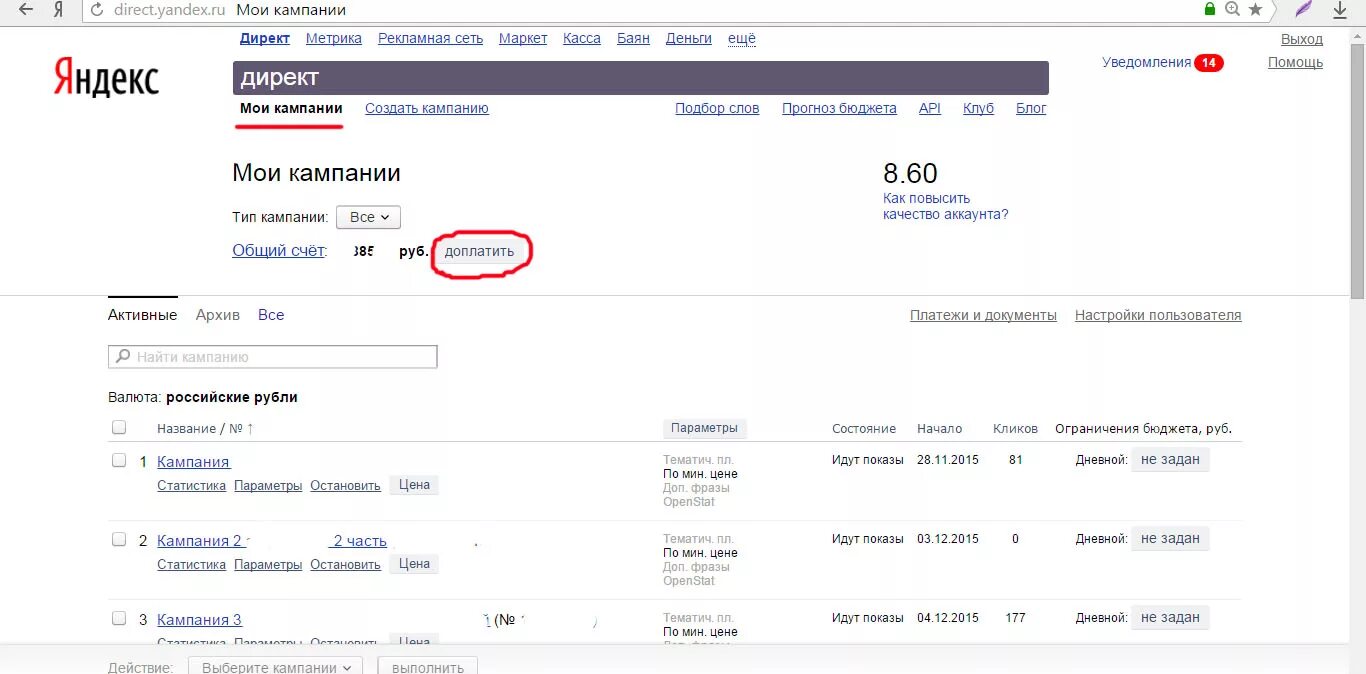The height and width of the screenshot is (674, 1366).
Task: Open Платежи и документы link
Action: 983,315
